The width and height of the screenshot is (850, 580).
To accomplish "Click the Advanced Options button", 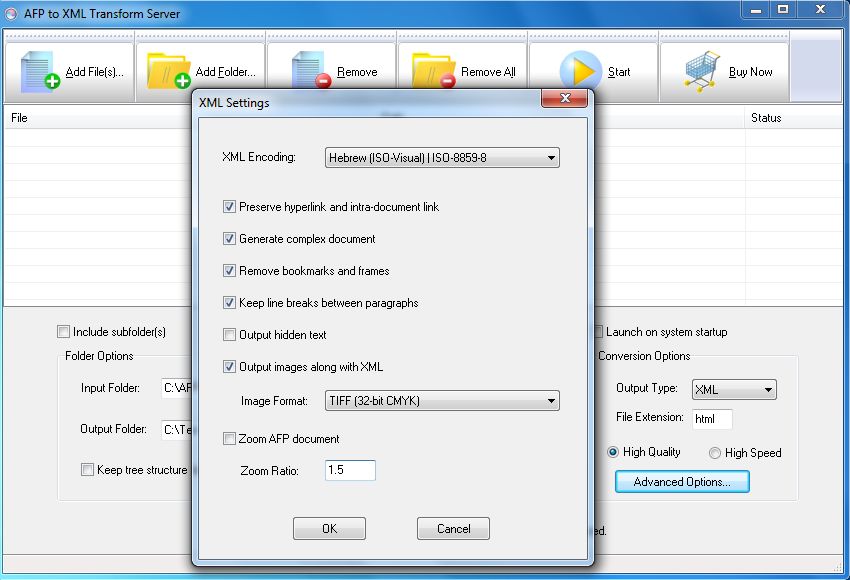I will pyautogui.click(x=682, y=482).
